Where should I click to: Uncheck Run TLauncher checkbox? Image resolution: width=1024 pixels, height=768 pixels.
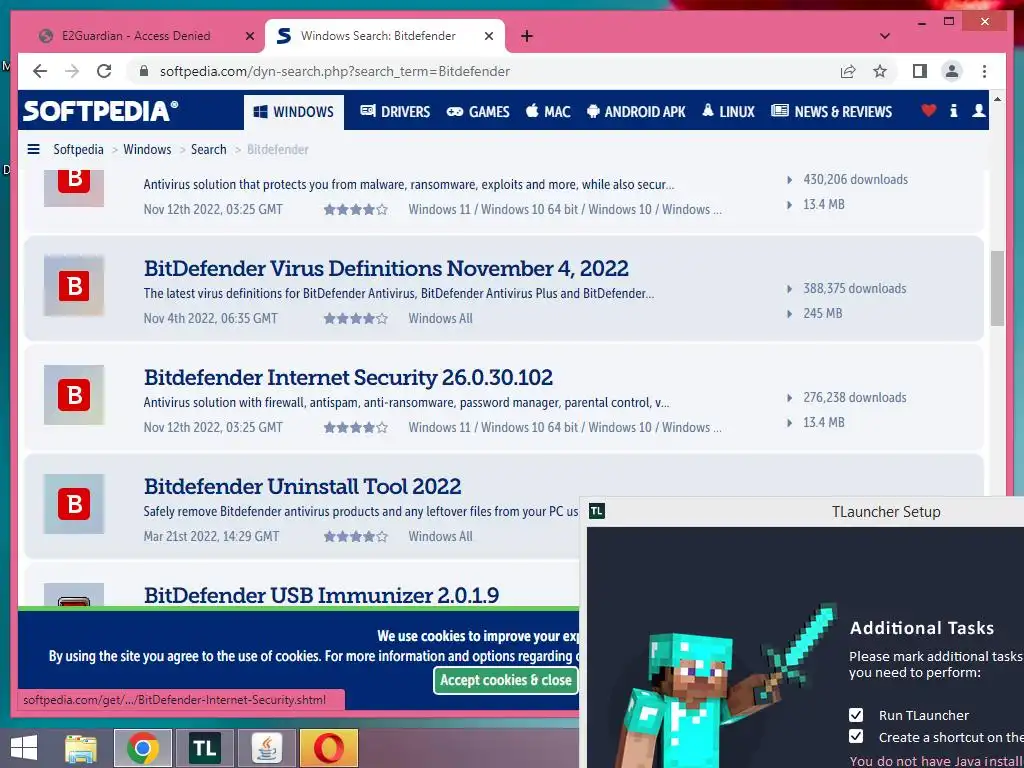tap(856, 715)
